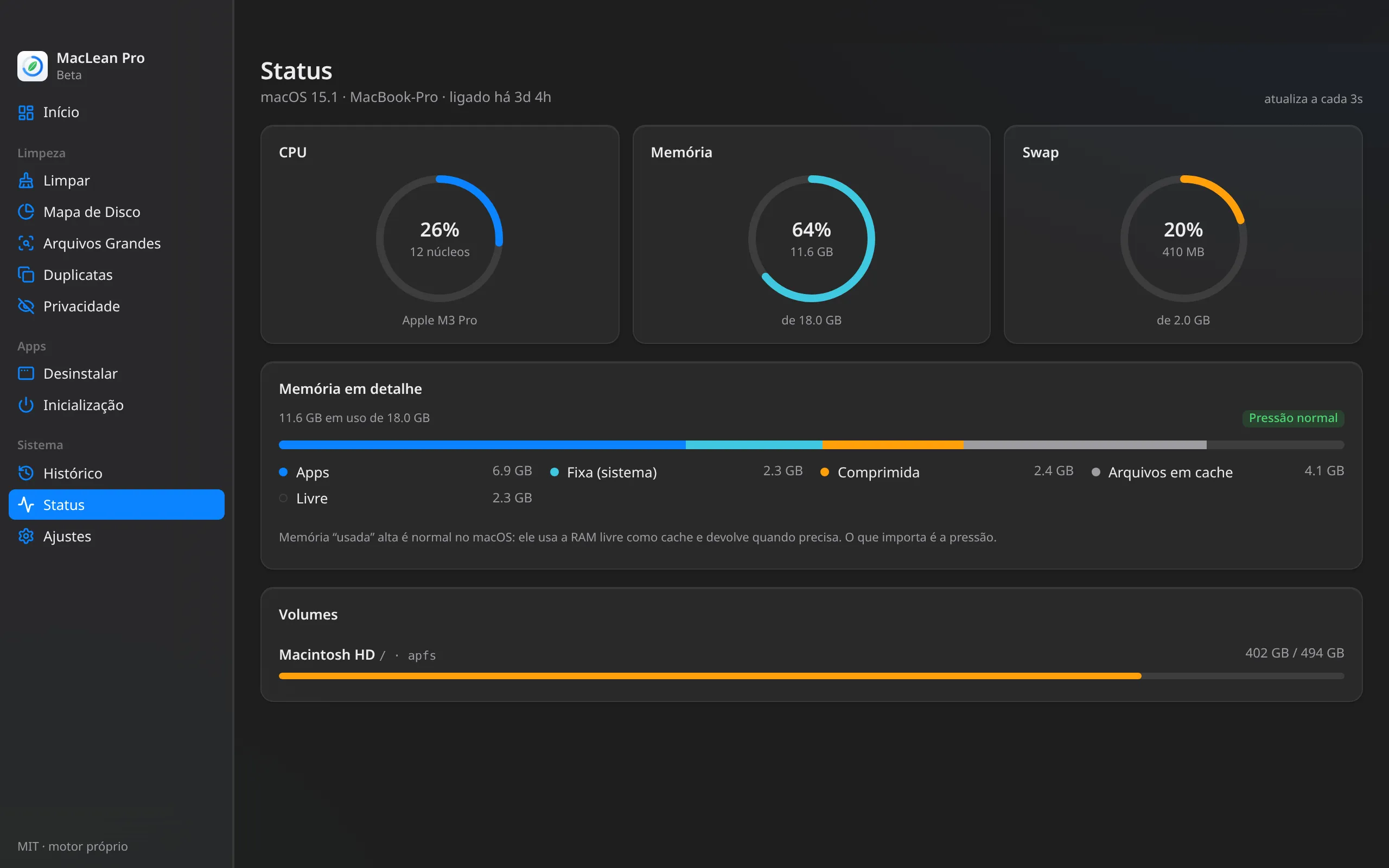
Task: Open Mapa de Disco pie-chart icon
Action: (x=26, y=212)
